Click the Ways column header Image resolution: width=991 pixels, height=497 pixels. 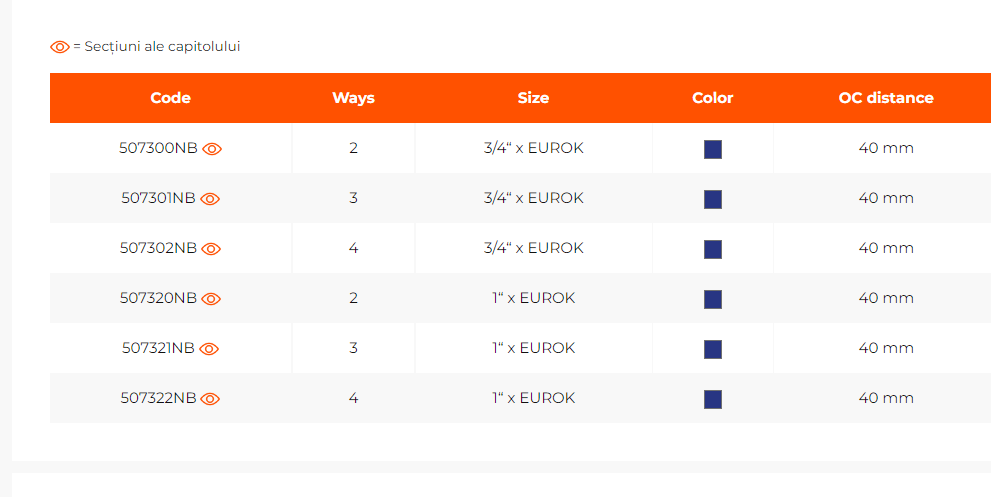coord(353,98)
